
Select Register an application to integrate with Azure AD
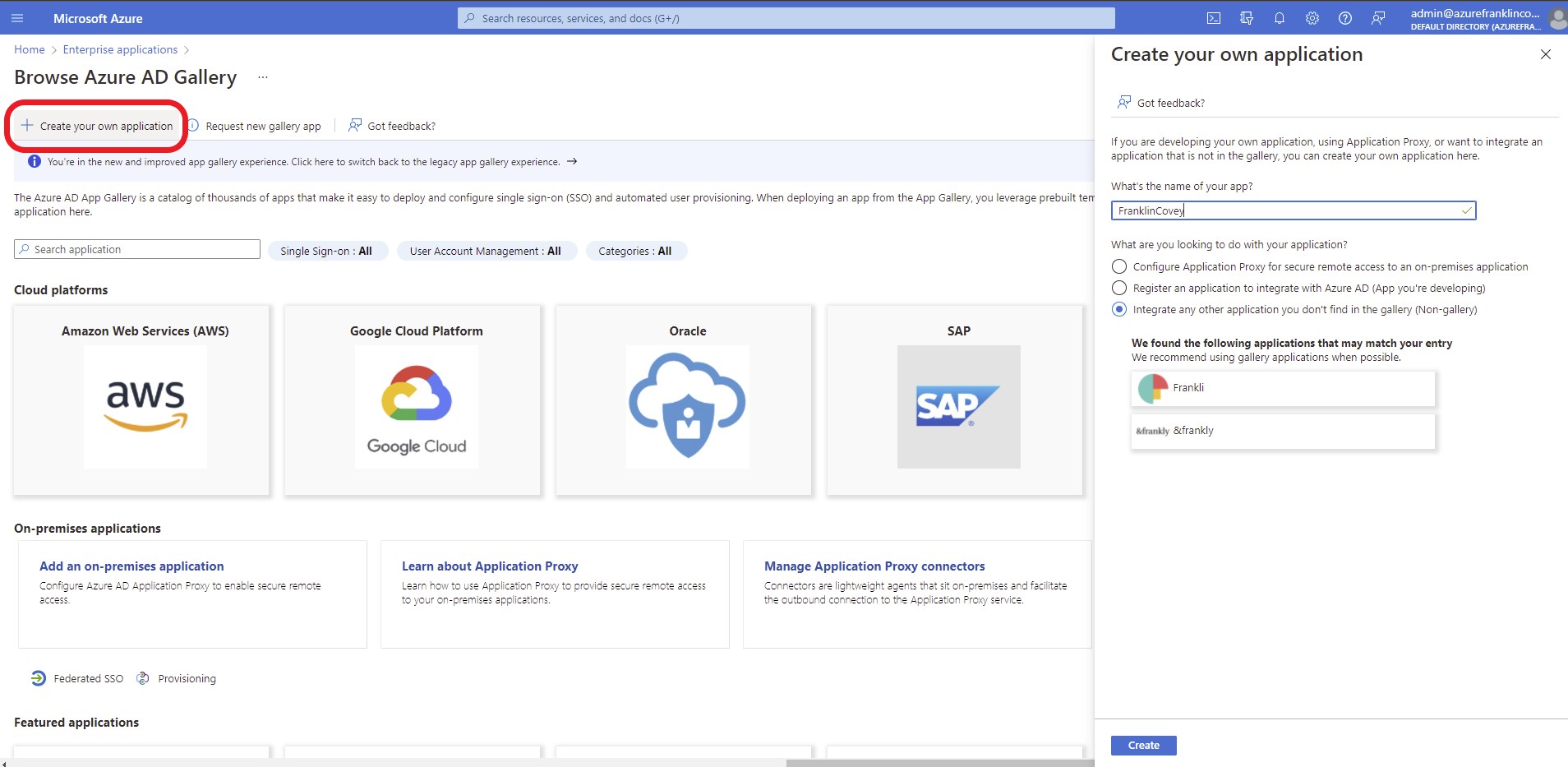pos(1119,288)
